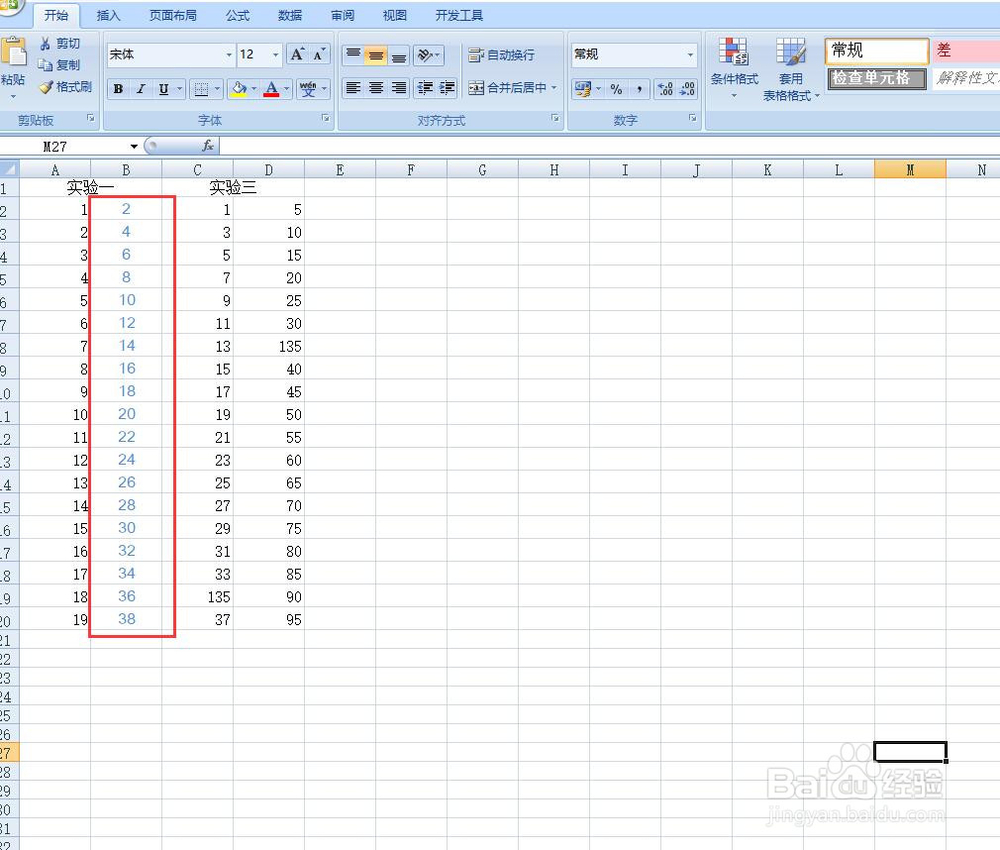Click the fx insert function button
1000x850 pixels.
click(207, 146)
